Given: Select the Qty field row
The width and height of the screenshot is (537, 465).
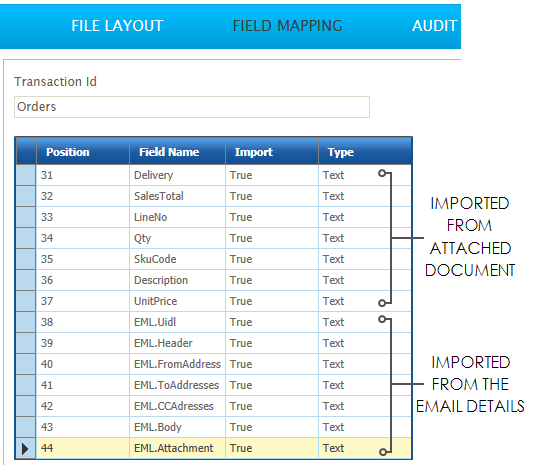Looking at the screenshot, I should pyautogui.click(x=214, y=238).
